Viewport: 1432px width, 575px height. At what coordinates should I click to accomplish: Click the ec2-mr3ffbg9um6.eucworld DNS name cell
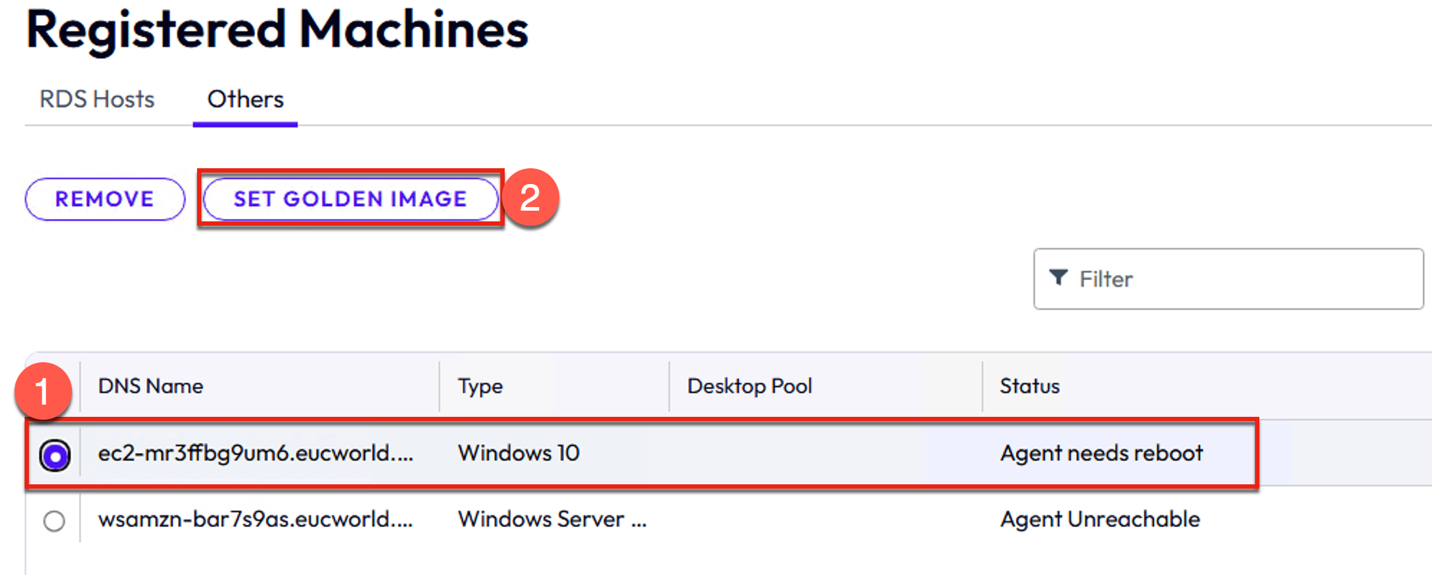[x=255, y=453]
